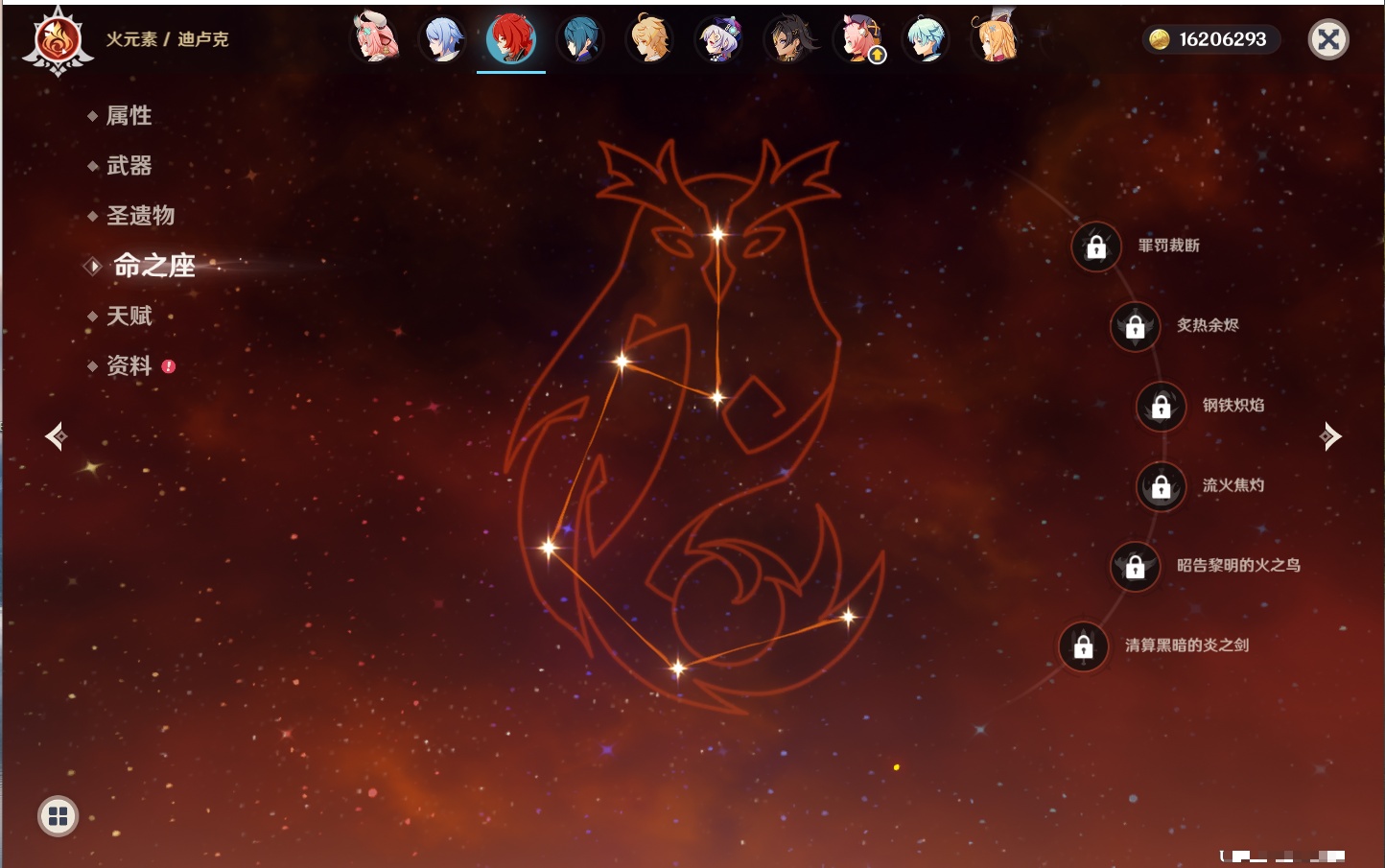This screenshot has height=868, width=1385.
Task: Open the 武器 menu tab
Action: click(x=129, y=166)
